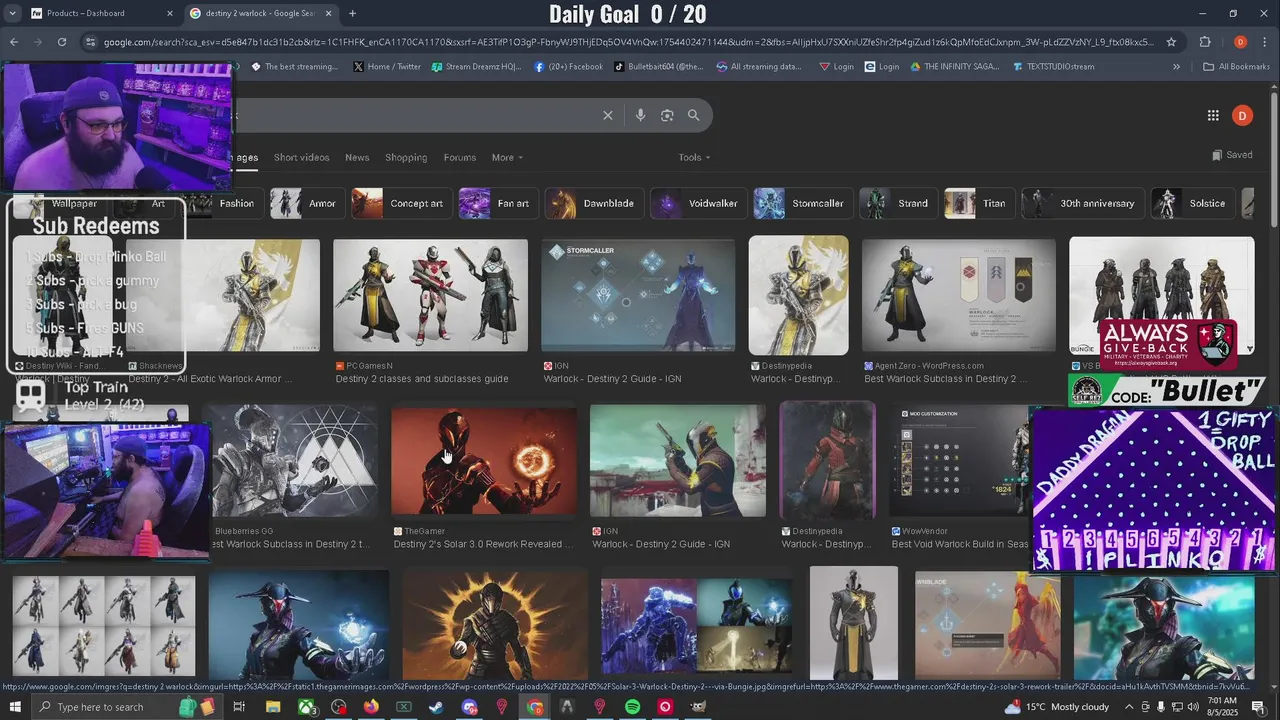Expand the More search filters dropdown

[x=507, y=157]
